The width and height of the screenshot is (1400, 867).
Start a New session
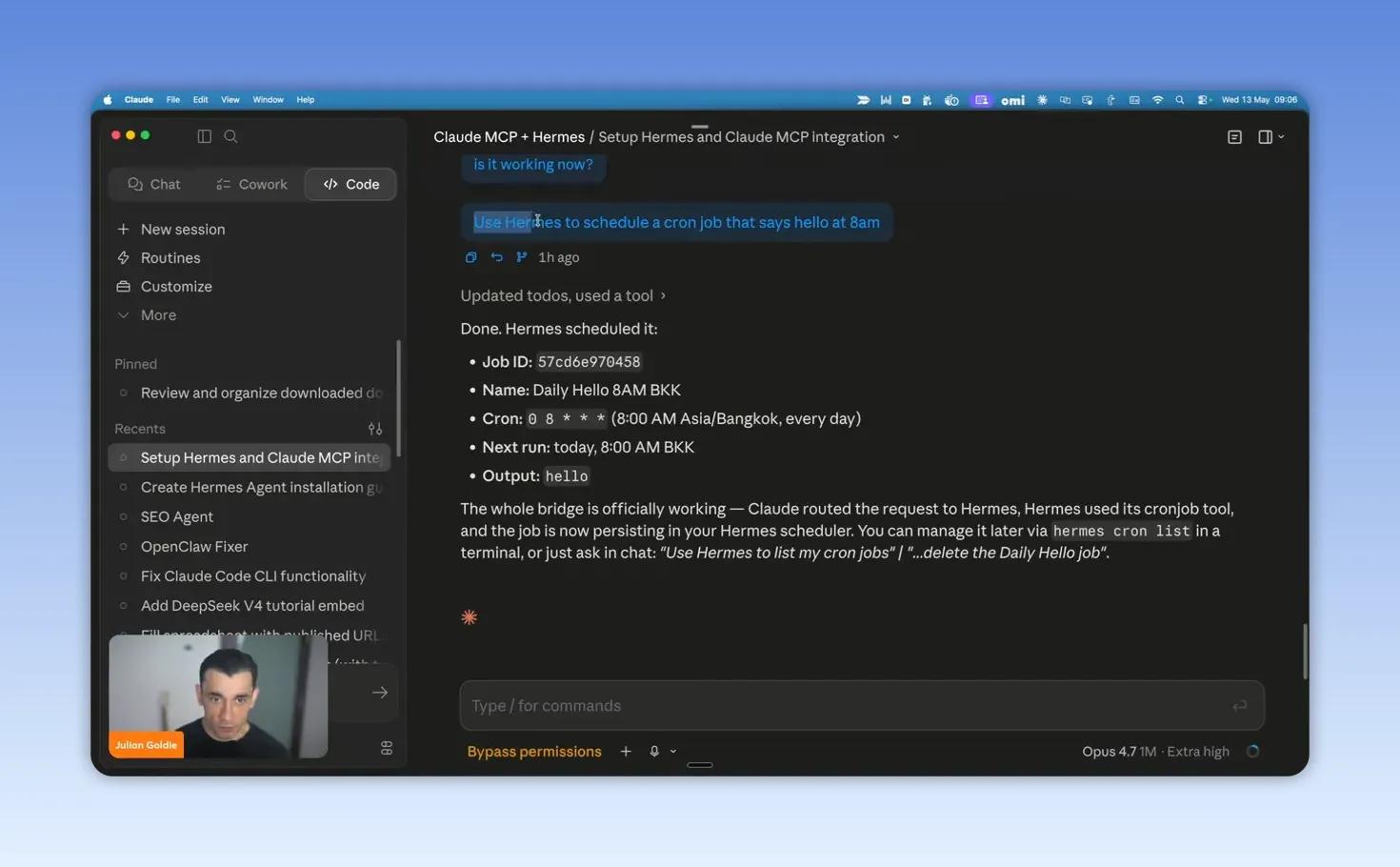tap(171, 229)
